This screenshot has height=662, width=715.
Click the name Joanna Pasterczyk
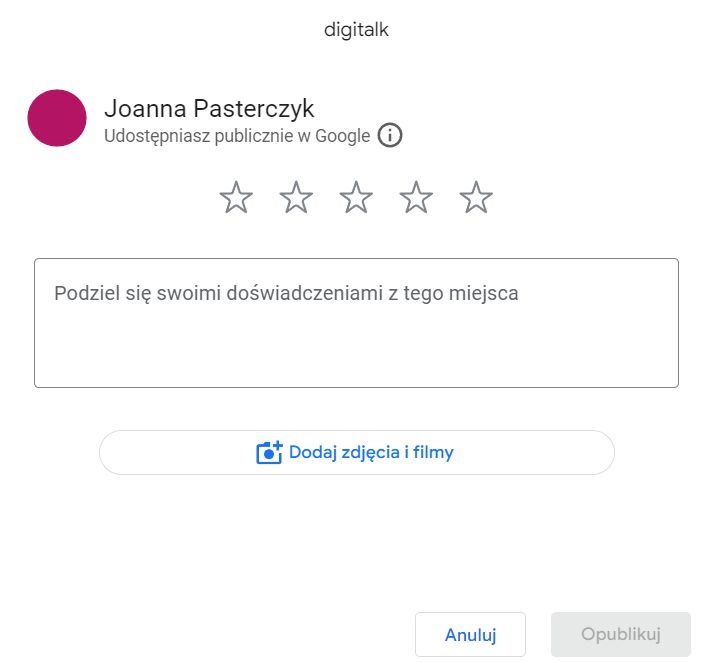pyautogui.click(x=209, y=109)
